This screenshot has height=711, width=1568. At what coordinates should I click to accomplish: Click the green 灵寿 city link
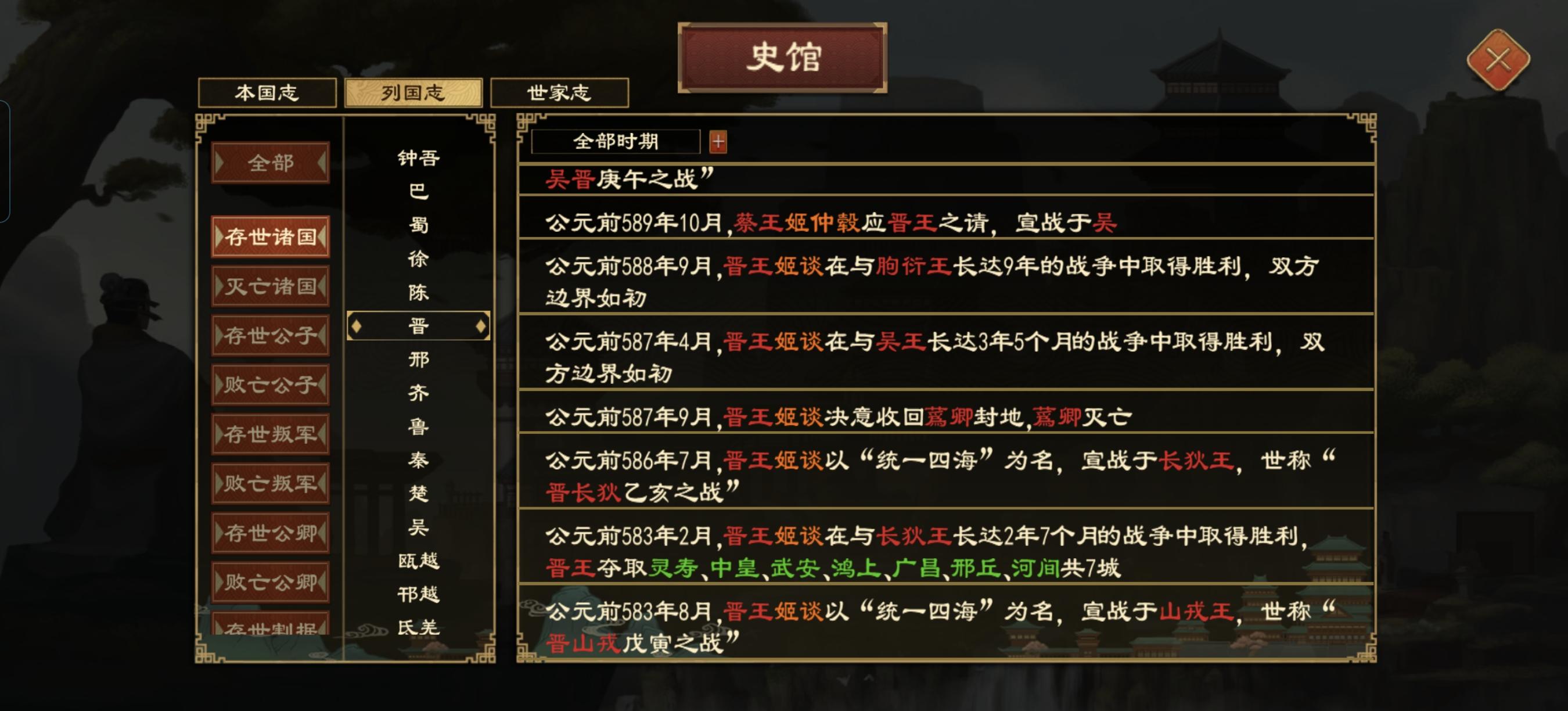click(673, 568)
